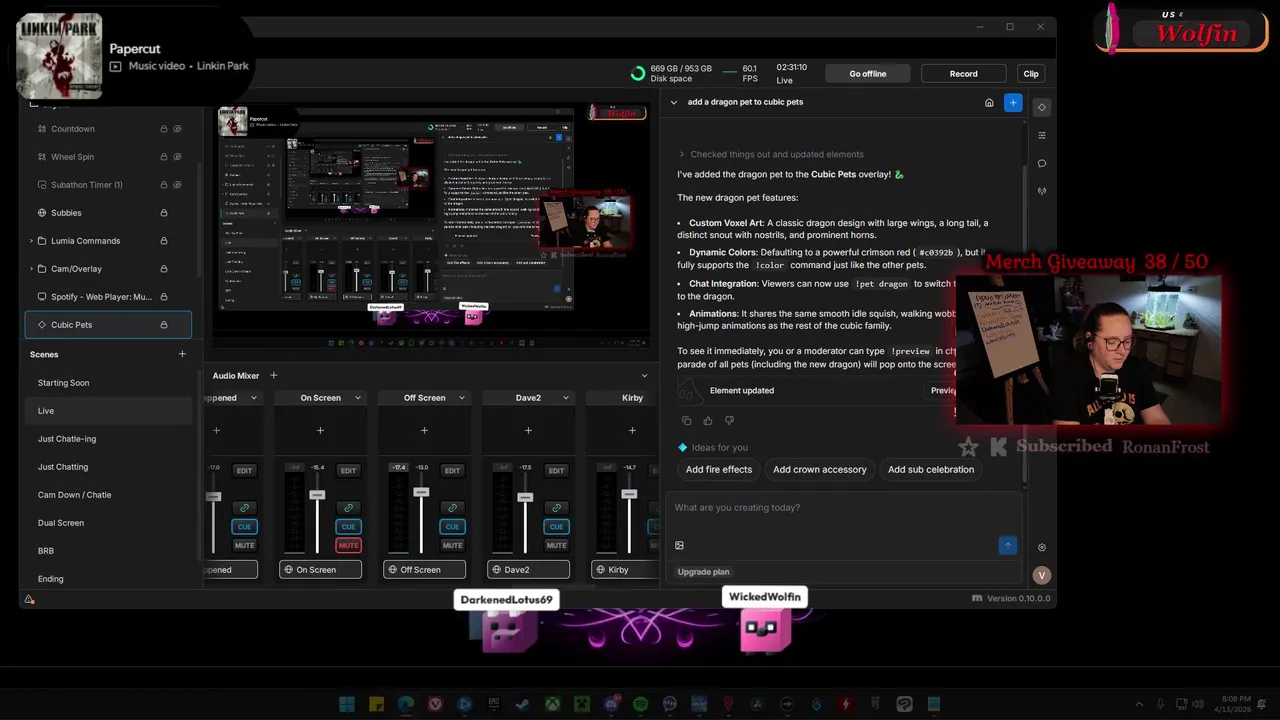Send the chat message with blue arrow
1280x720 pixels.
click(1008, 545)
